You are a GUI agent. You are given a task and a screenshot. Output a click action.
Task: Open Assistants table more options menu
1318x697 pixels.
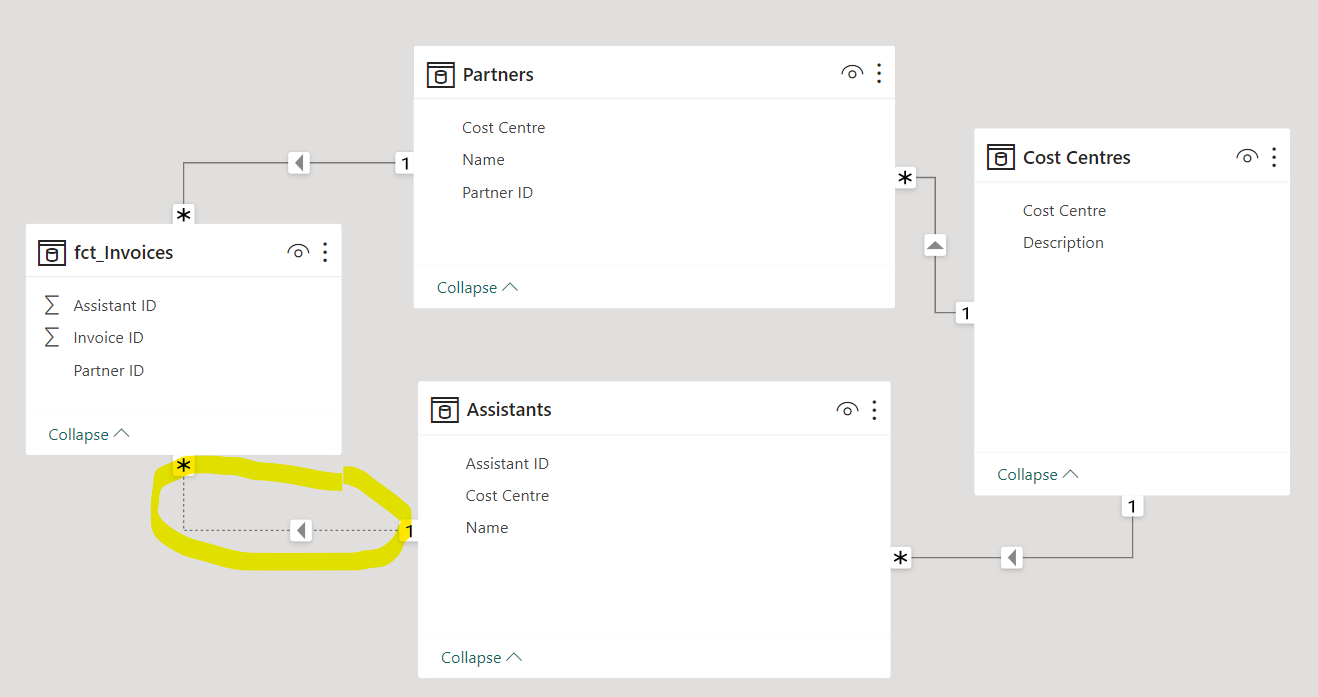(x=874, y=409)
